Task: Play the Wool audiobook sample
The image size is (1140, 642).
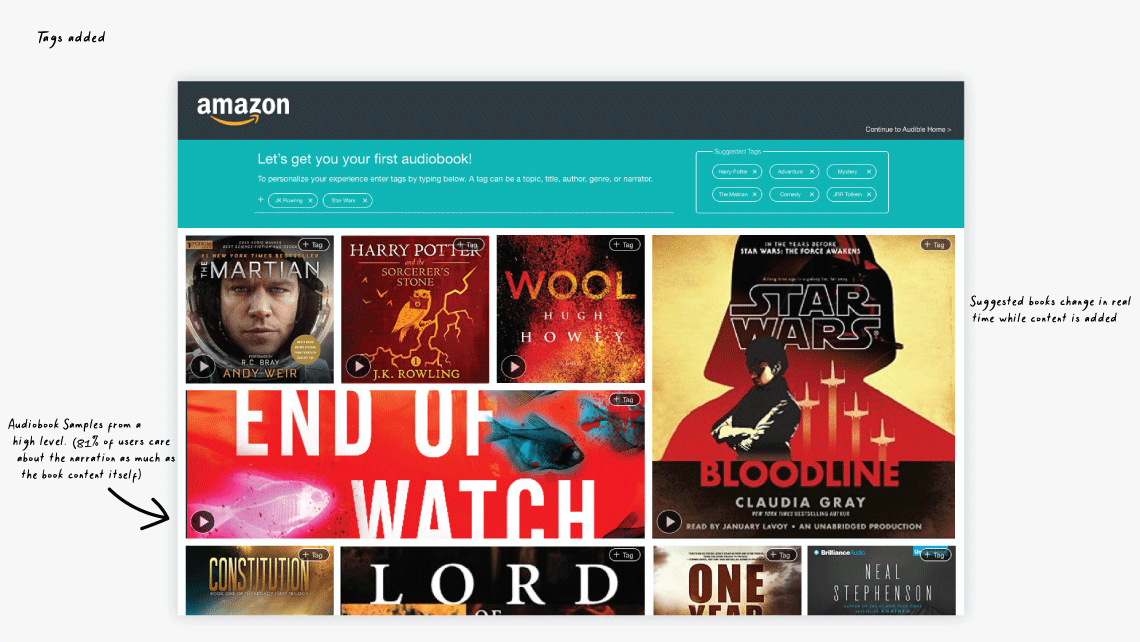Action: (513, 366)
